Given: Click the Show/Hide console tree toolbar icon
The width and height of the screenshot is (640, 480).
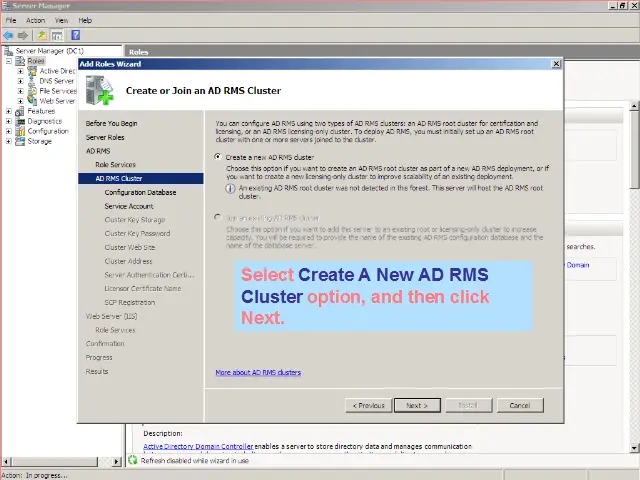Looking at the screenshot, I should [x=57, y=36].
